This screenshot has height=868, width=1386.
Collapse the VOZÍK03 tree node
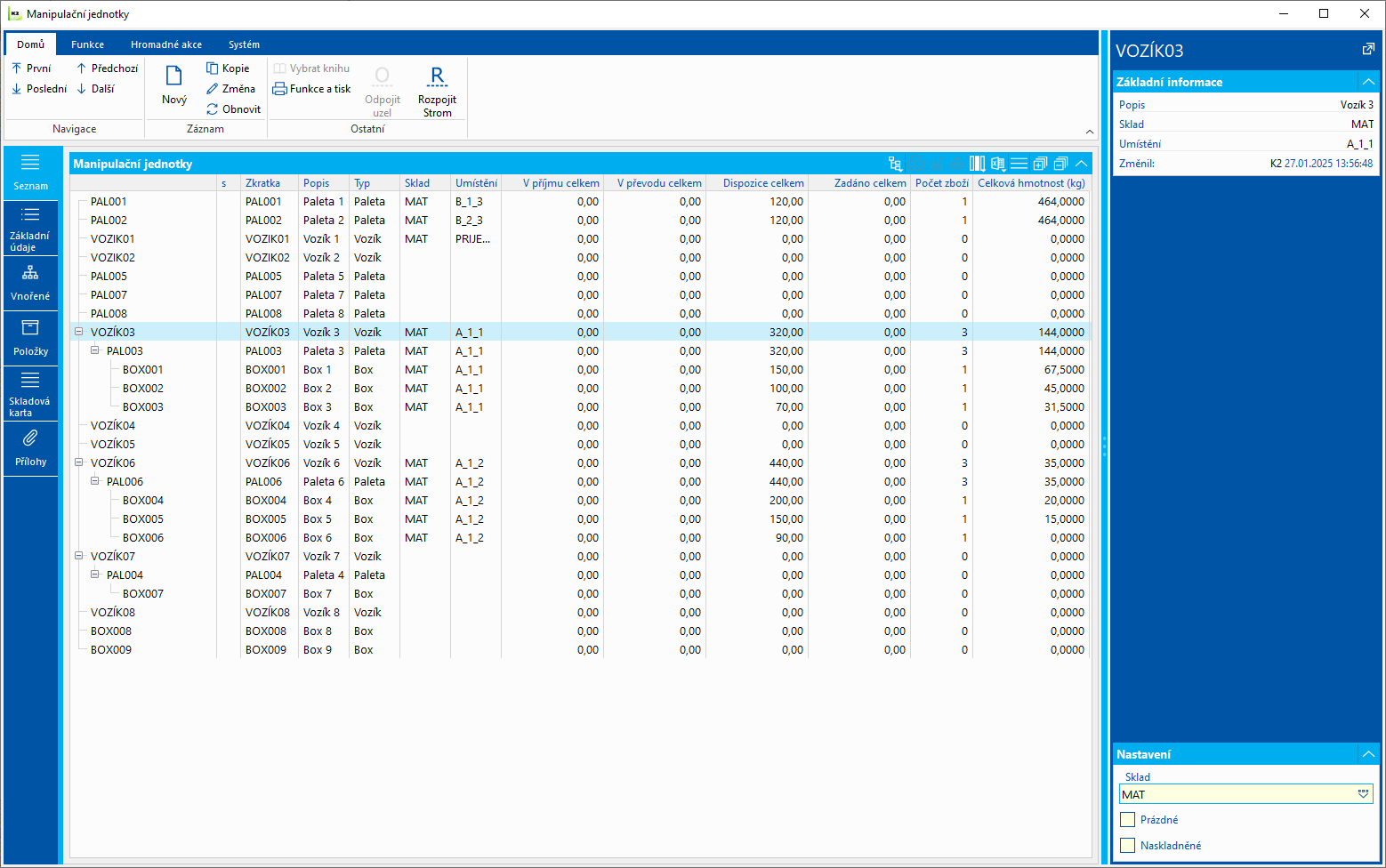pos(78,332)
